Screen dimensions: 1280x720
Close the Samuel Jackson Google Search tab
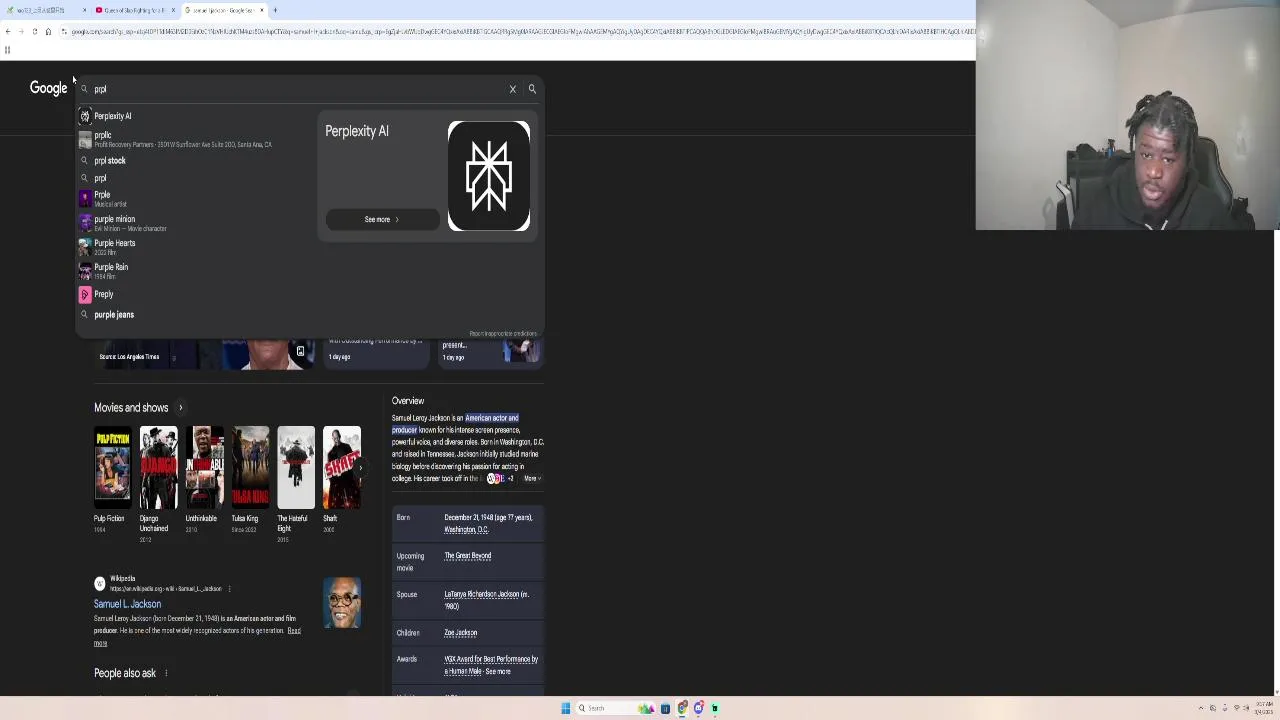262,10
